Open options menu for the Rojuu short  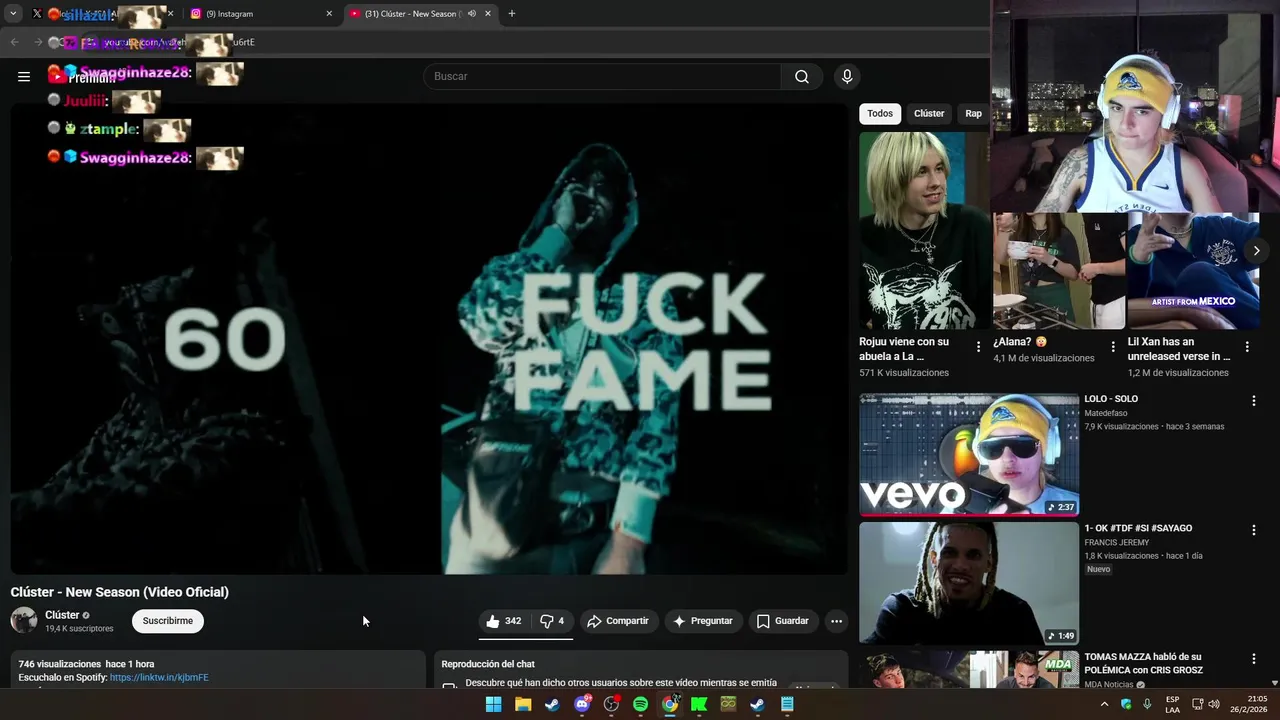click(978, 347)
